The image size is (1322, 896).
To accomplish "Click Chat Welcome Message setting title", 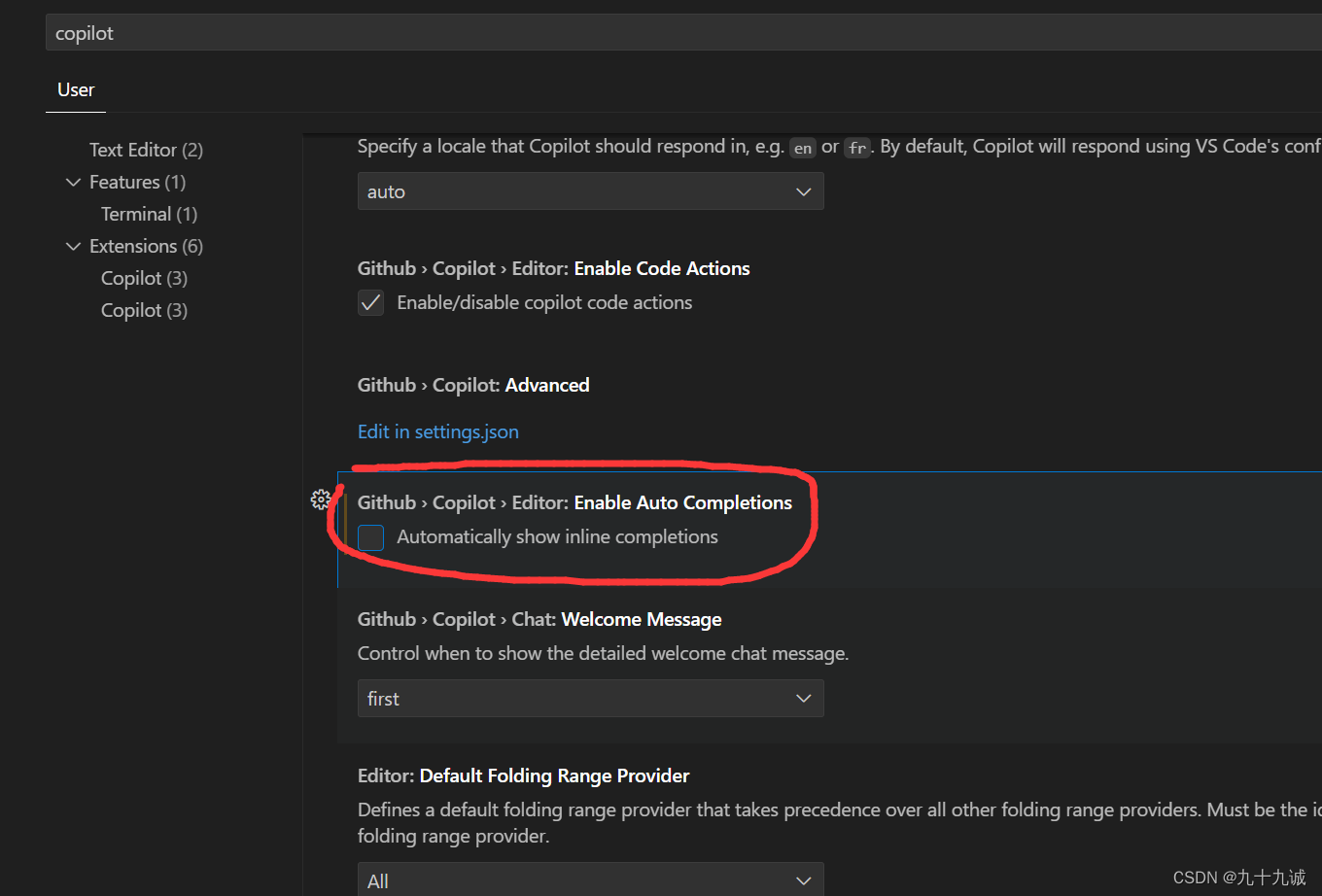I will tap(539, 619).
